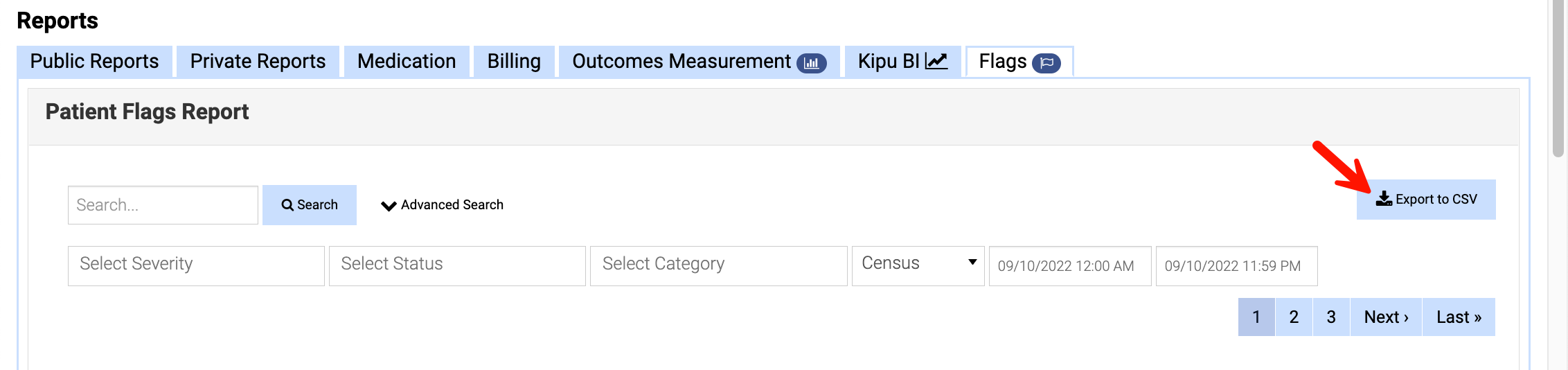Click the flag icon on Flags tab
Viewport: 1568px width, 370px height.
1046,63
